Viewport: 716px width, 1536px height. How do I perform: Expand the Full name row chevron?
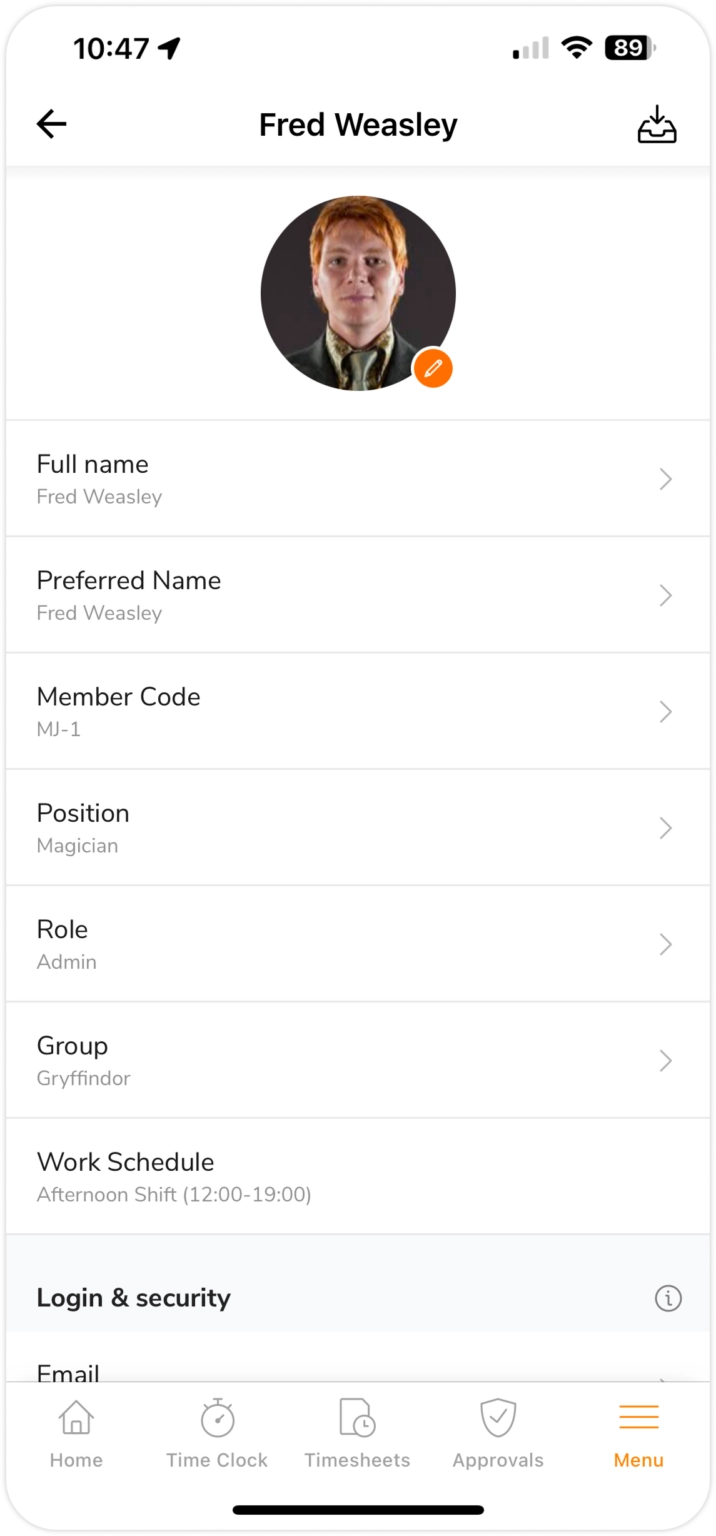(665, 480)
